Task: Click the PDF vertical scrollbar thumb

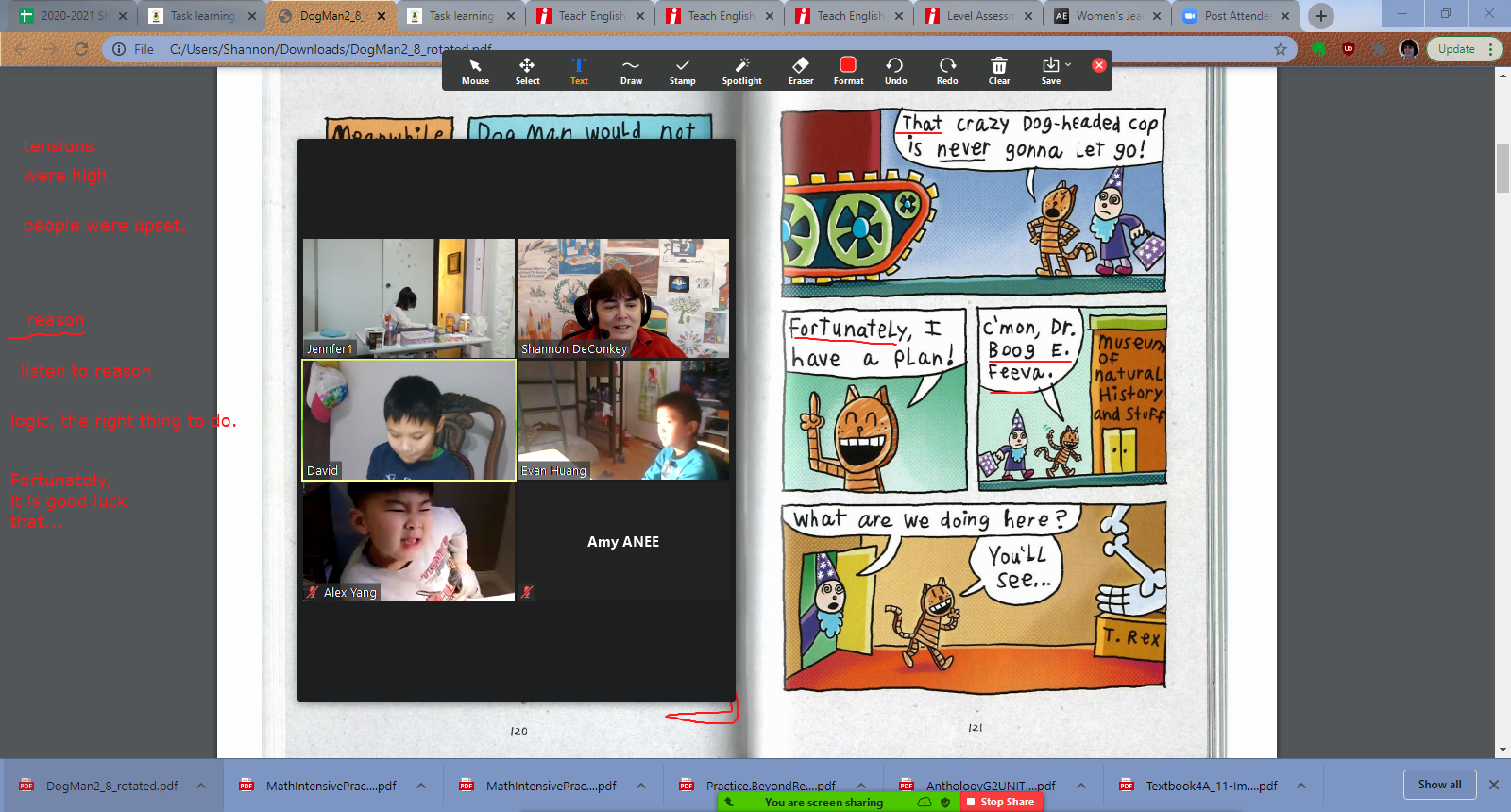Action: 1503,168
